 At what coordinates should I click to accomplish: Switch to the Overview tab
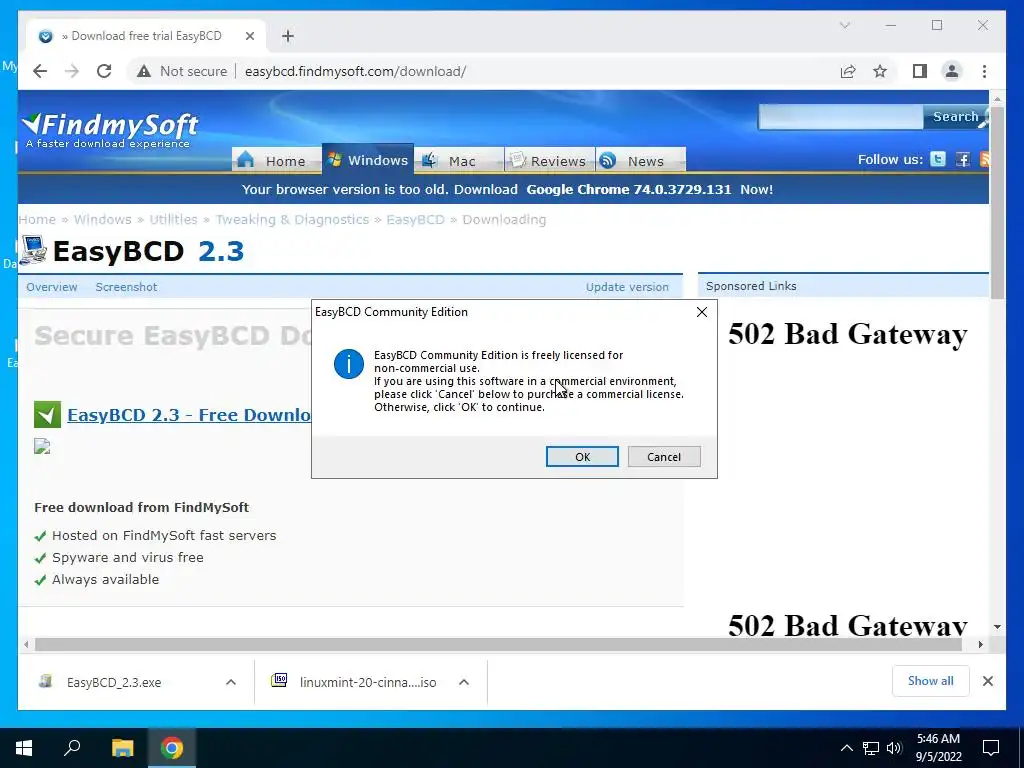(52, 287)
